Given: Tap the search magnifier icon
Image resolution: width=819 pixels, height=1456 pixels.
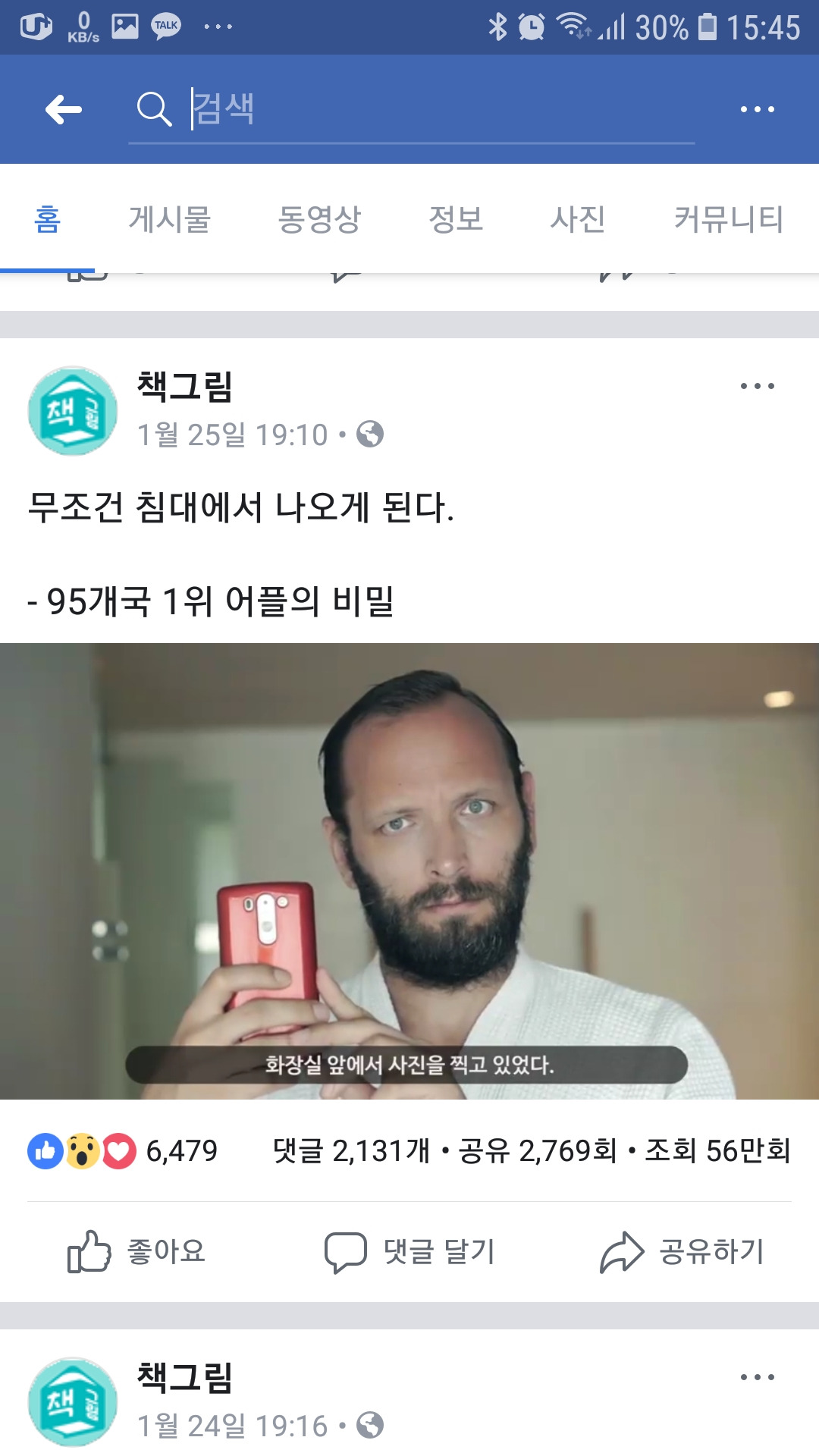Looking at the screenshot, I should coord(154,109).
